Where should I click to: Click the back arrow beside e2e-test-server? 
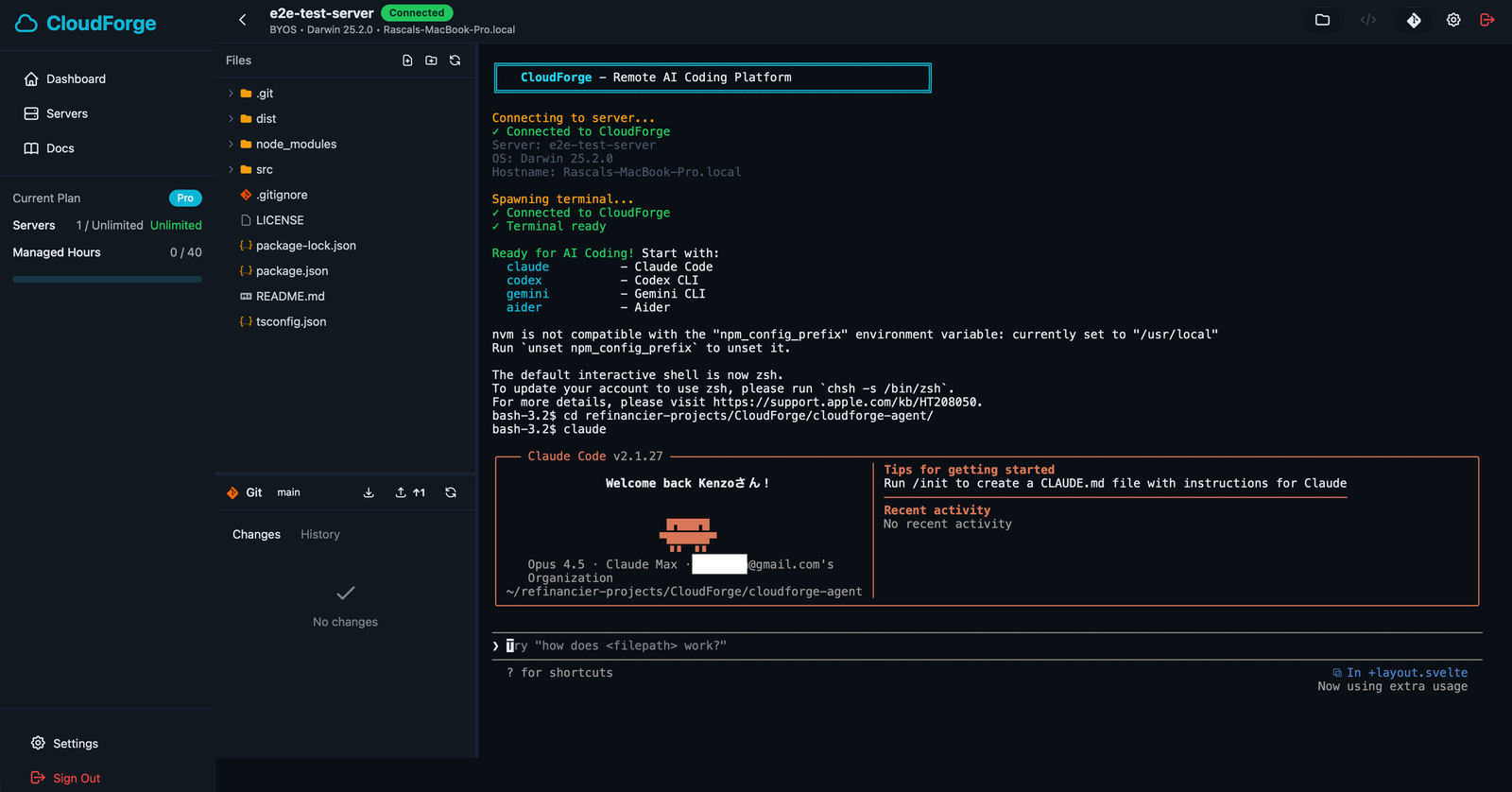243,20
